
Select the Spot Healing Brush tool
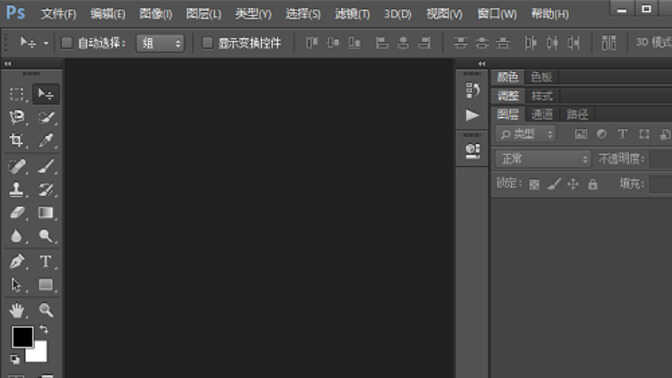(x=17, y=166)
